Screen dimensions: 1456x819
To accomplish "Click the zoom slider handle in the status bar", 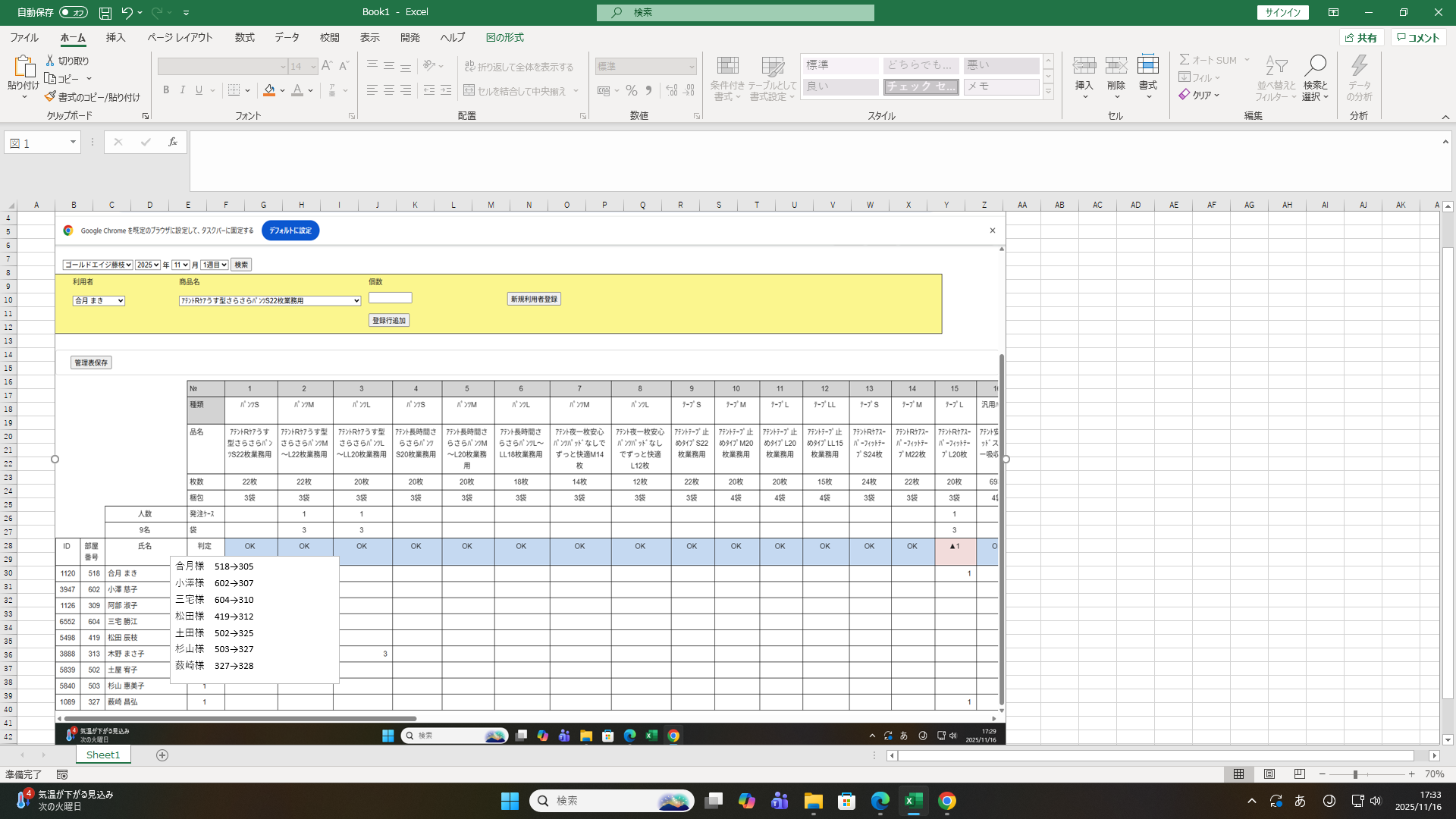I will coord(1355,774).
